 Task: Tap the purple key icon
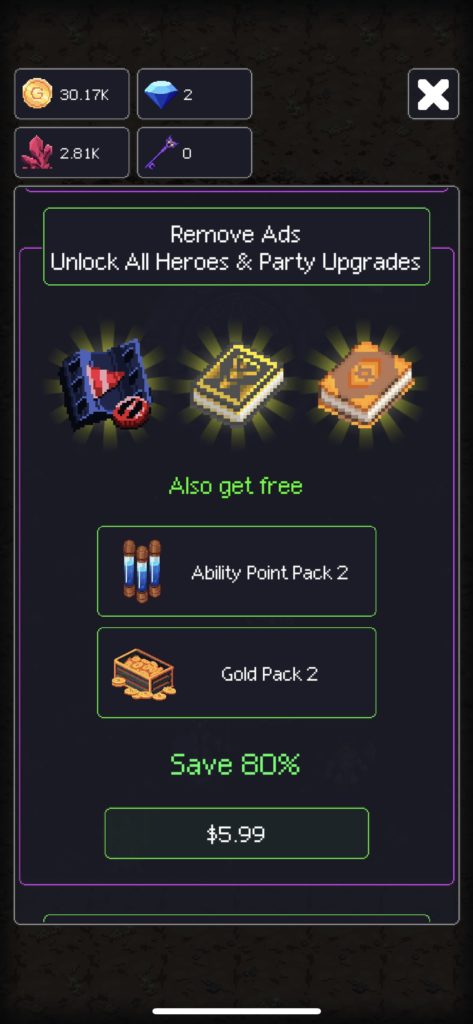point(161,153)
